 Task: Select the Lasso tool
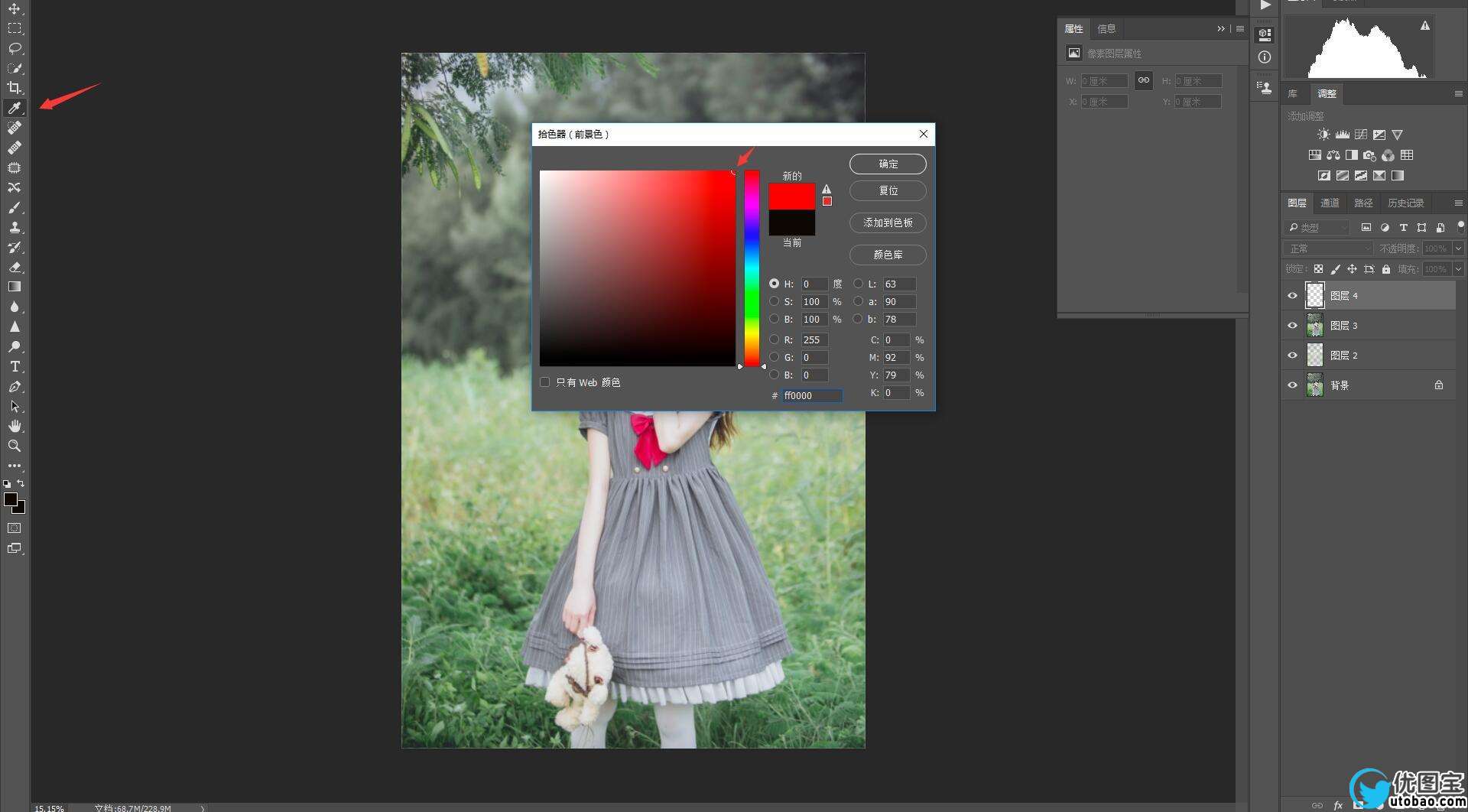[15, 48]
